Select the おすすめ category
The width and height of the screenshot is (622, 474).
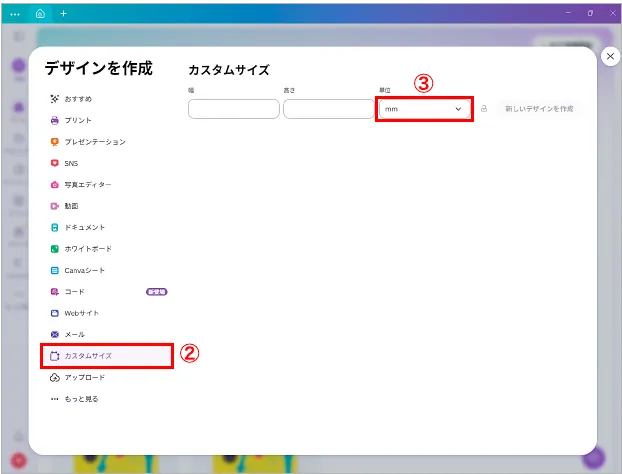[107, 99]
